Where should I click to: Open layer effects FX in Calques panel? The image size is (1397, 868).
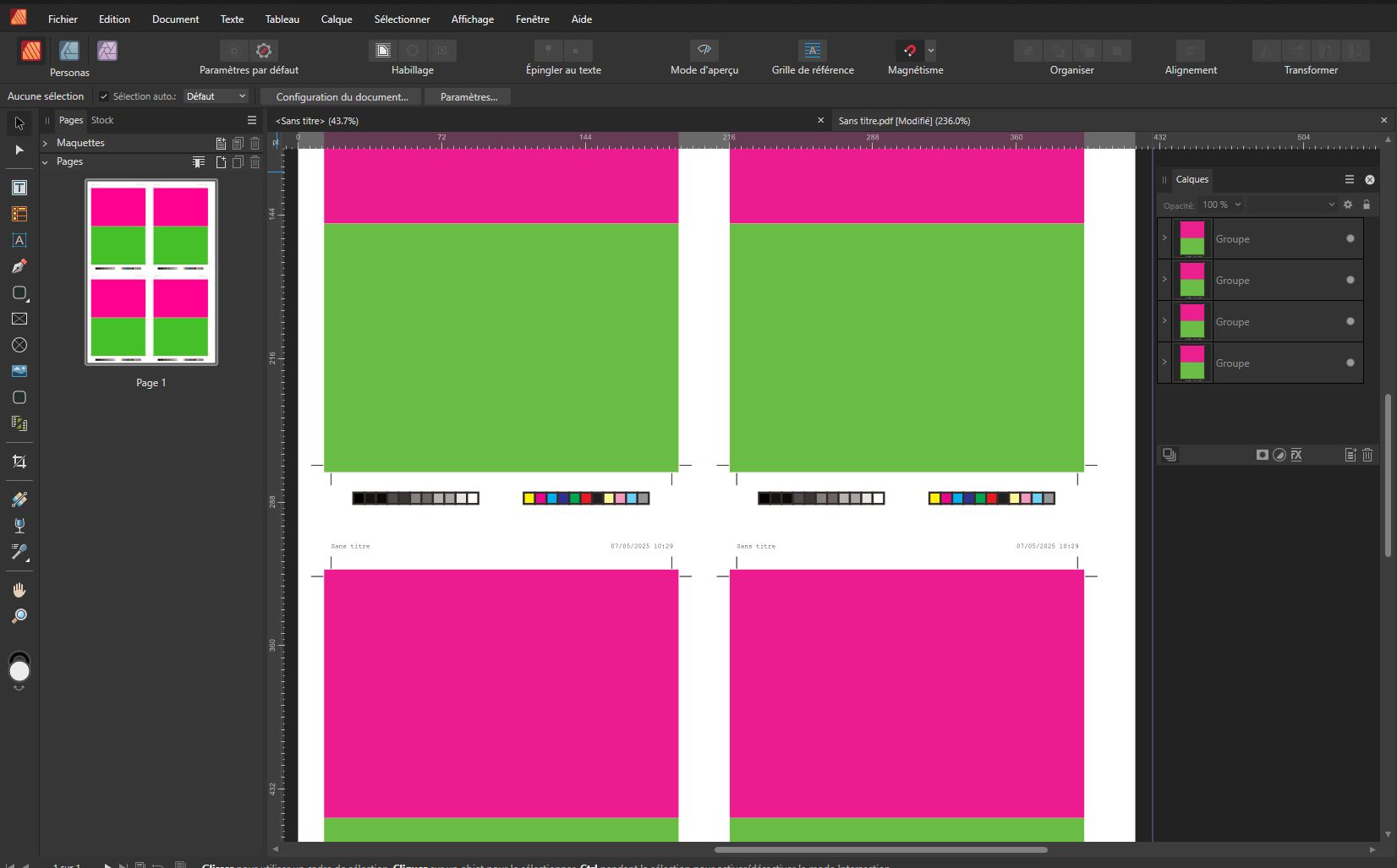1296,455
